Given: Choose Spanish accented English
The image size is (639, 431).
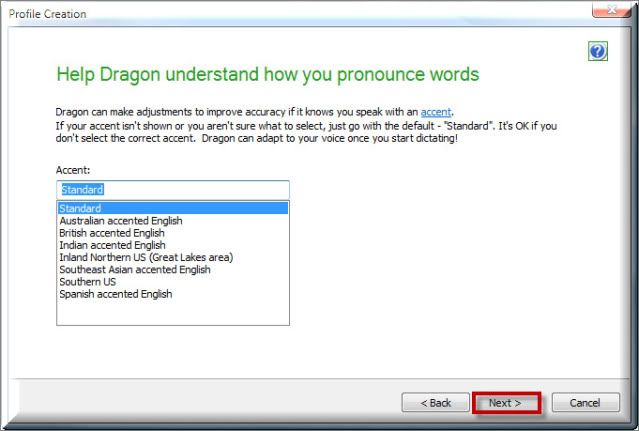Looking at the screenshot, I should (173, 294).
